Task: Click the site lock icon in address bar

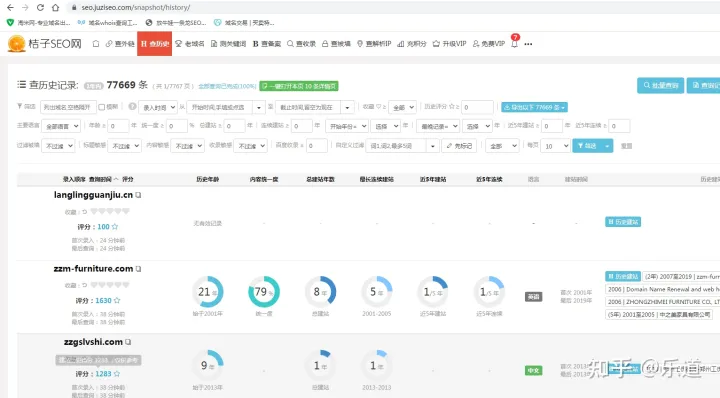Action: [x=73, y=8]
